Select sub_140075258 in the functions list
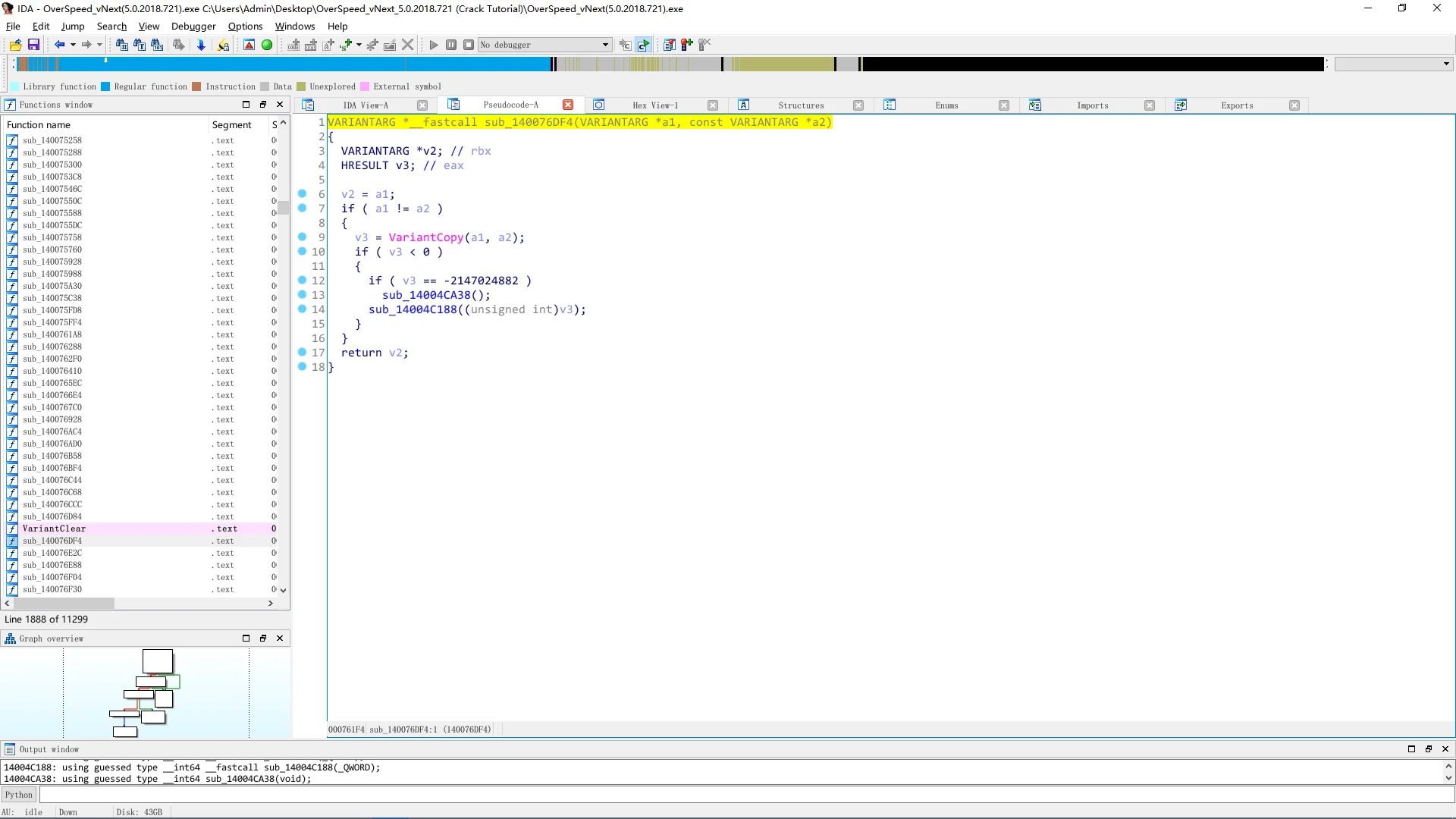Image resolution: width=1456 pixels, height=819 pixels. point(141,140)
